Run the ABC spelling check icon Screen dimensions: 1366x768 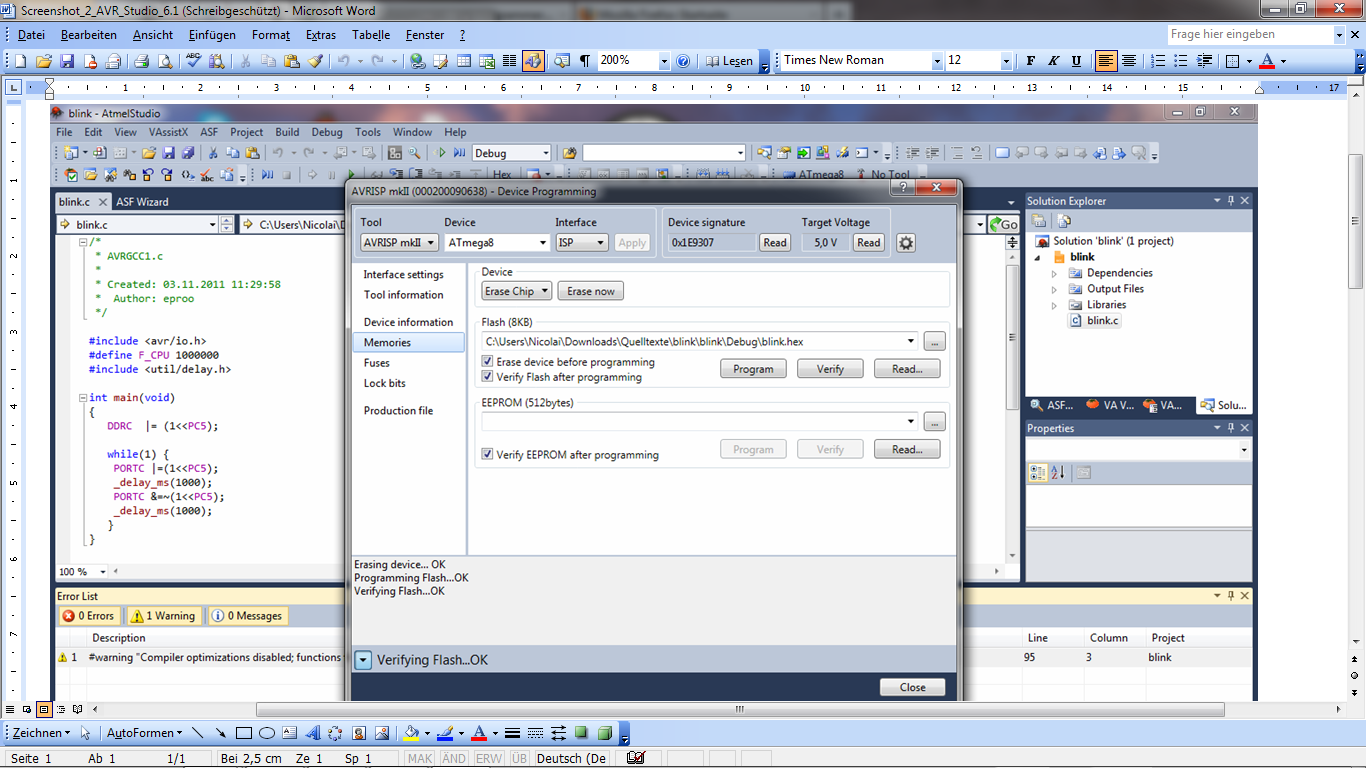(192, 61)
